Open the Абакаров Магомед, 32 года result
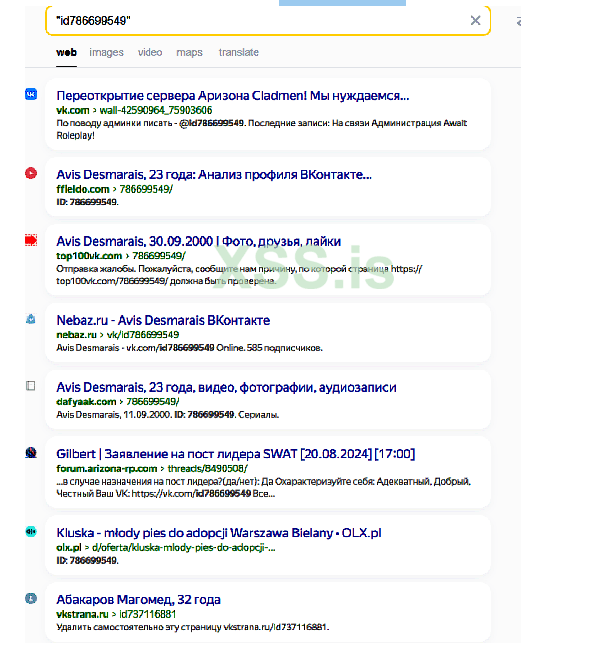This screenshot has width=607, height=655. point(138,600)
